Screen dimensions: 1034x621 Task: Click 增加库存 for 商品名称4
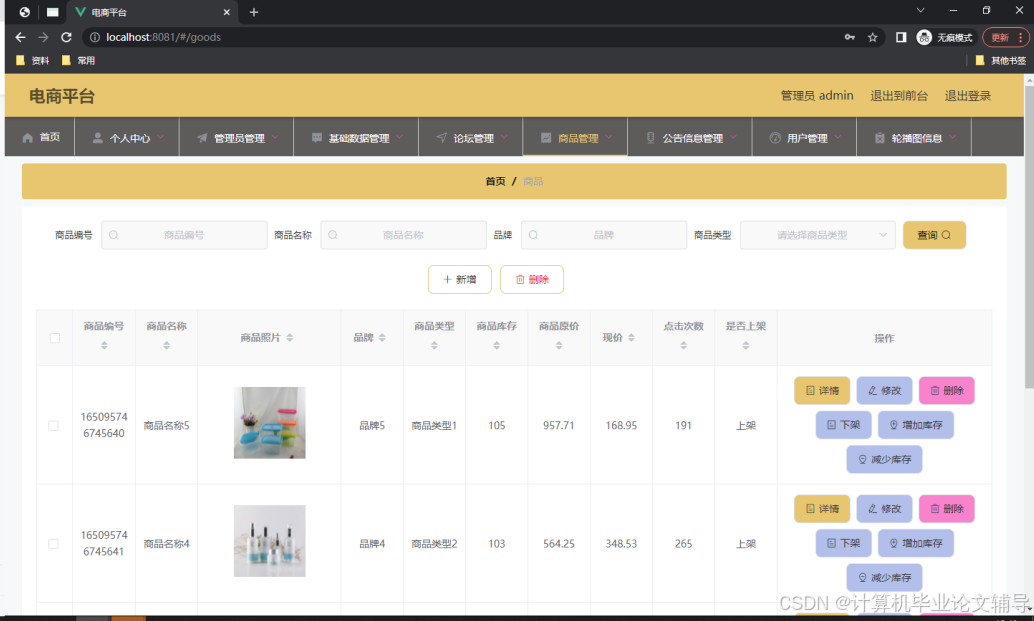tap(916, 543)
